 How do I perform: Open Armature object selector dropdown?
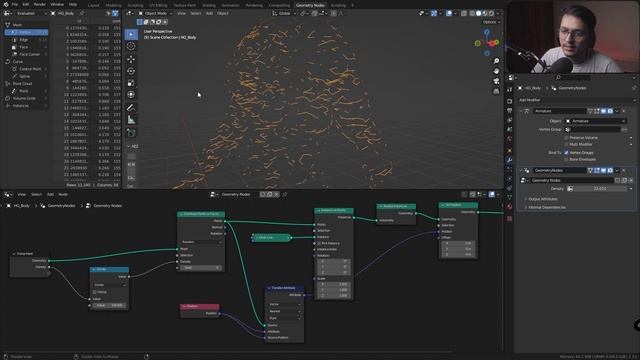click(x=596, y=121)
